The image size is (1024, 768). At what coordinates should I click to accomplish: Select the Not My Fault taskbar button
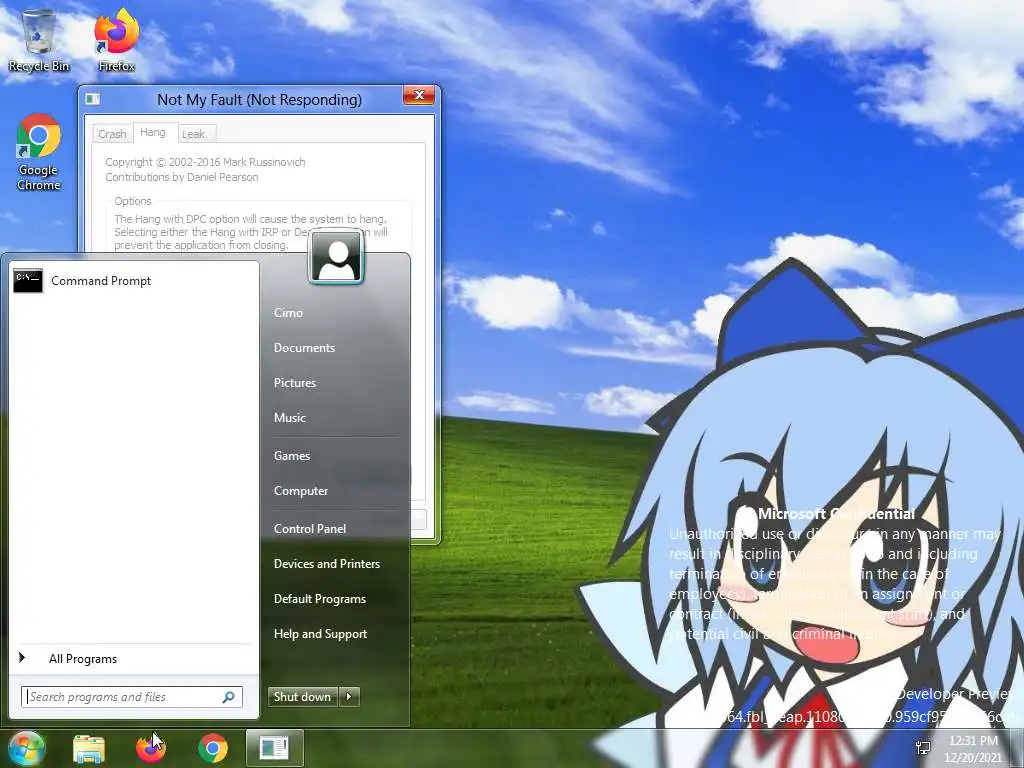(274, 748)
